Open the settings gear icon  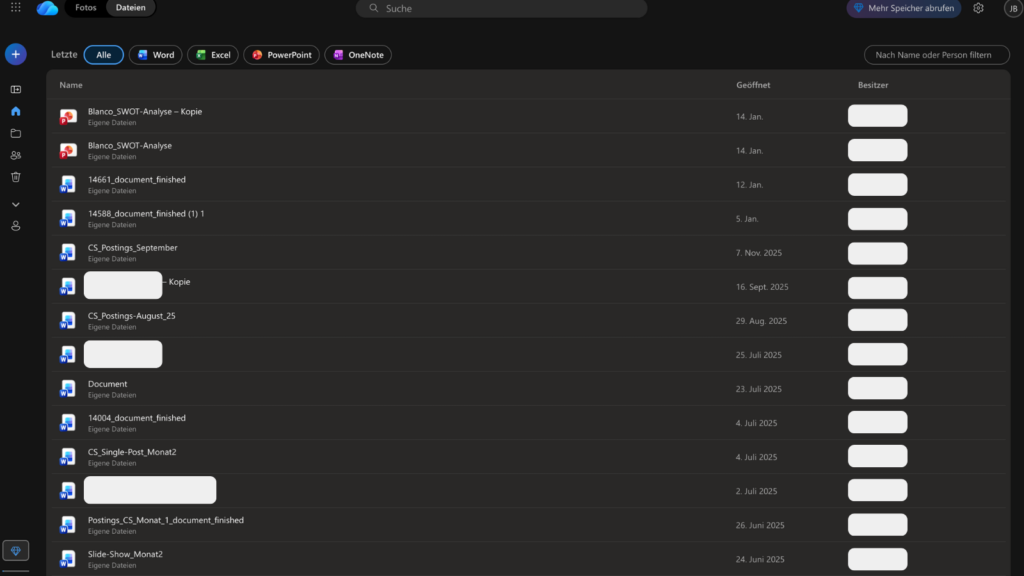pos(978,8)
